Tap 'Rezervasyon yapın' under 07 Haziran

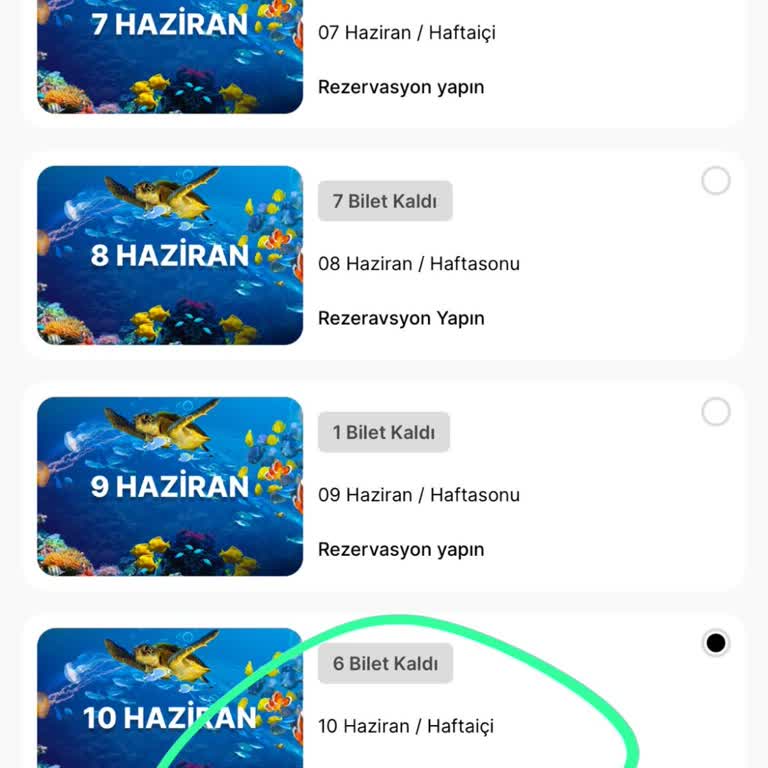coord(401,87)
